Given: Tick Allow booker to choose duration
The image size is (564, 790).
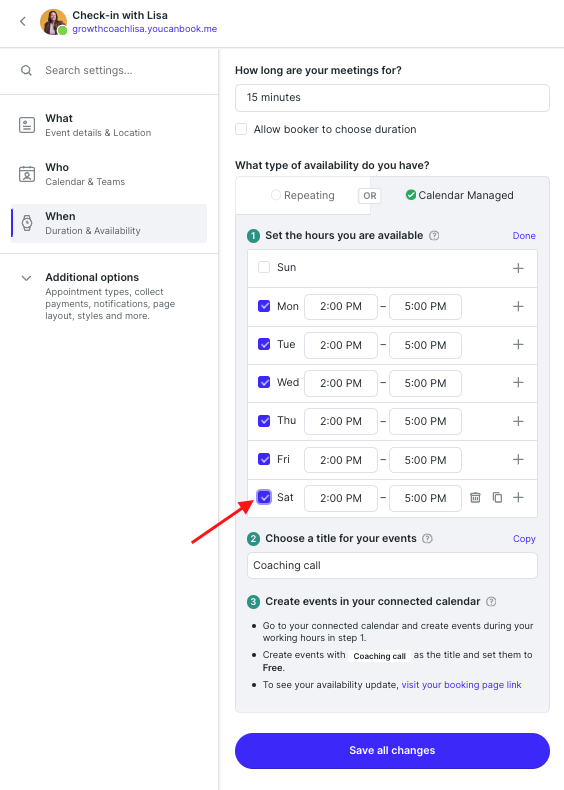Looking at the screenshot, I should click(x=241, y=129).
